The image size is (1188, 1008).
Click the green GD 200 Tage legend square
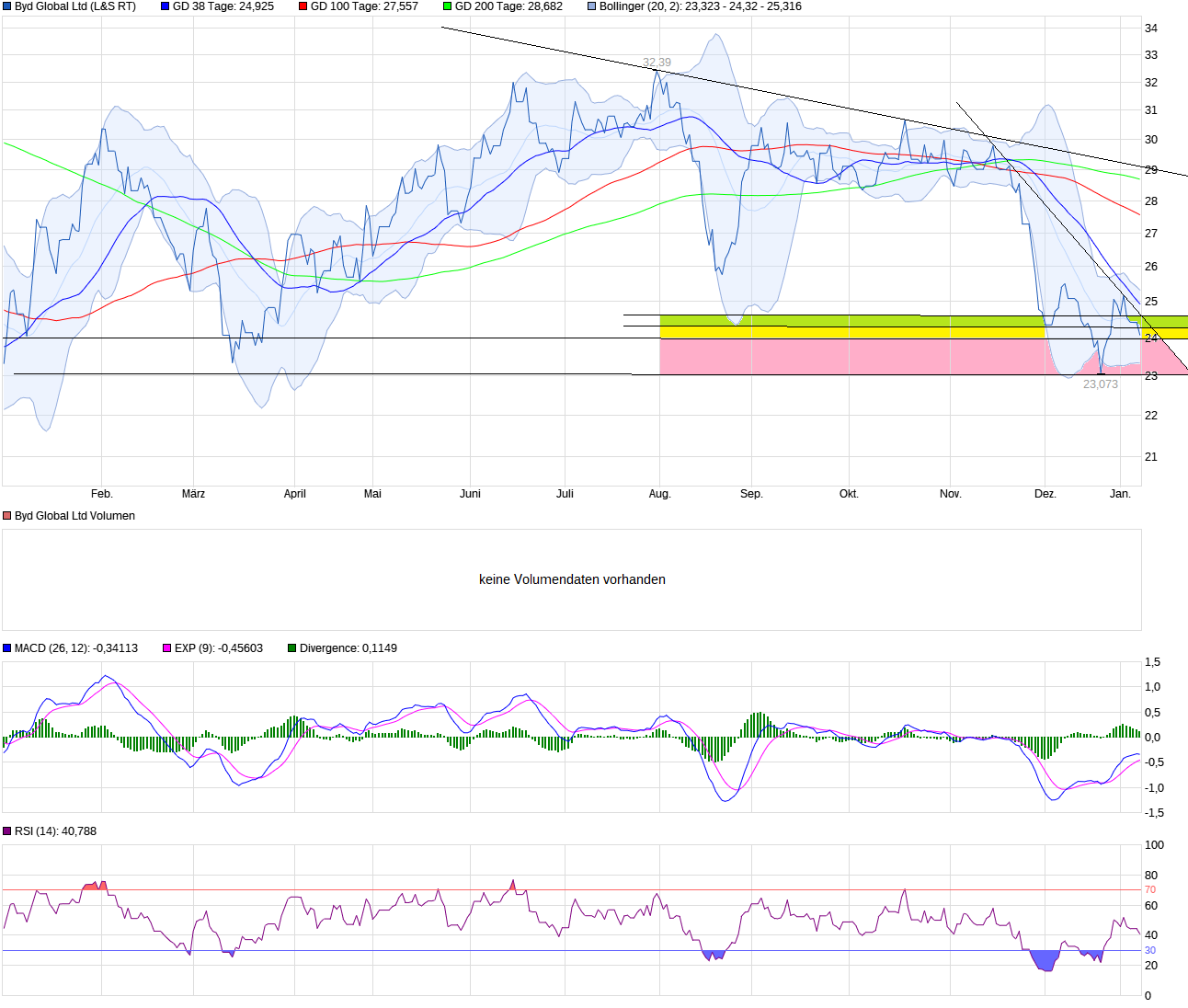pos(448,6)
